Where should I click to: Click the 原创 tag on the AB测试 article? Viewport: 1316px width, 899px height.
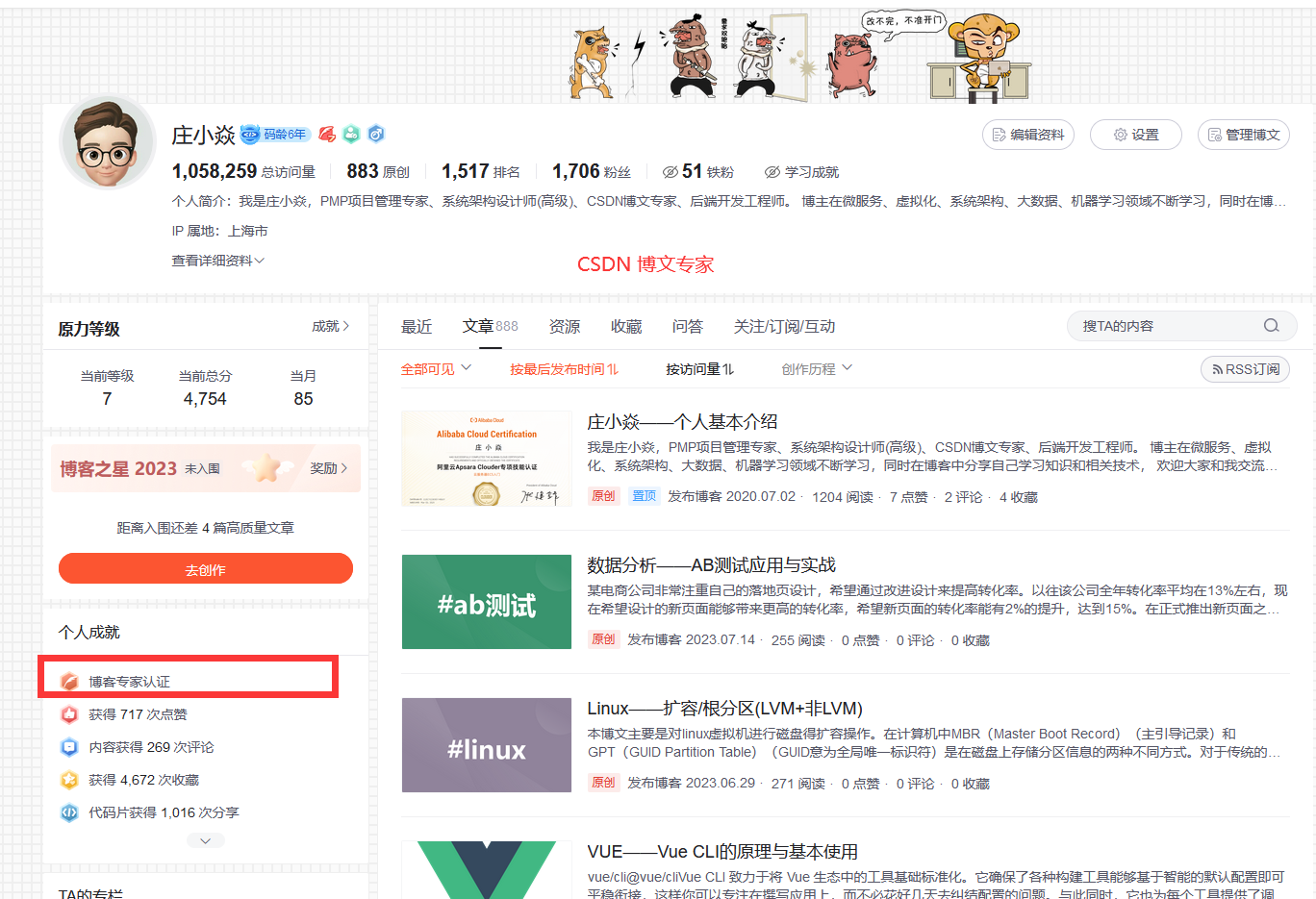click(603, 639)
